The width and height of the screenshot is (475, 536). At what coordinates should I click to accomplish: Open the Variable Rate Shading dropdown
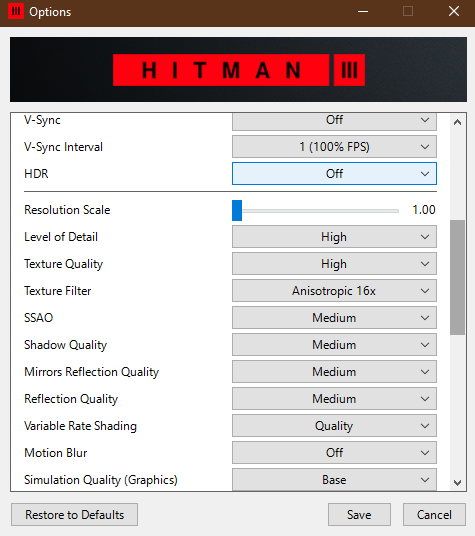click(x=334, y=426)
